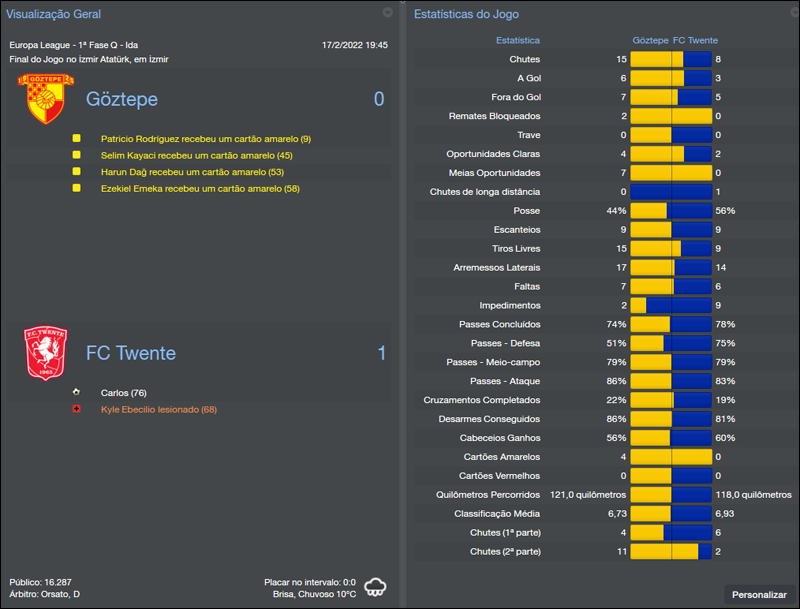
Task: Click the Estatística column header
Action: point(517,40)
